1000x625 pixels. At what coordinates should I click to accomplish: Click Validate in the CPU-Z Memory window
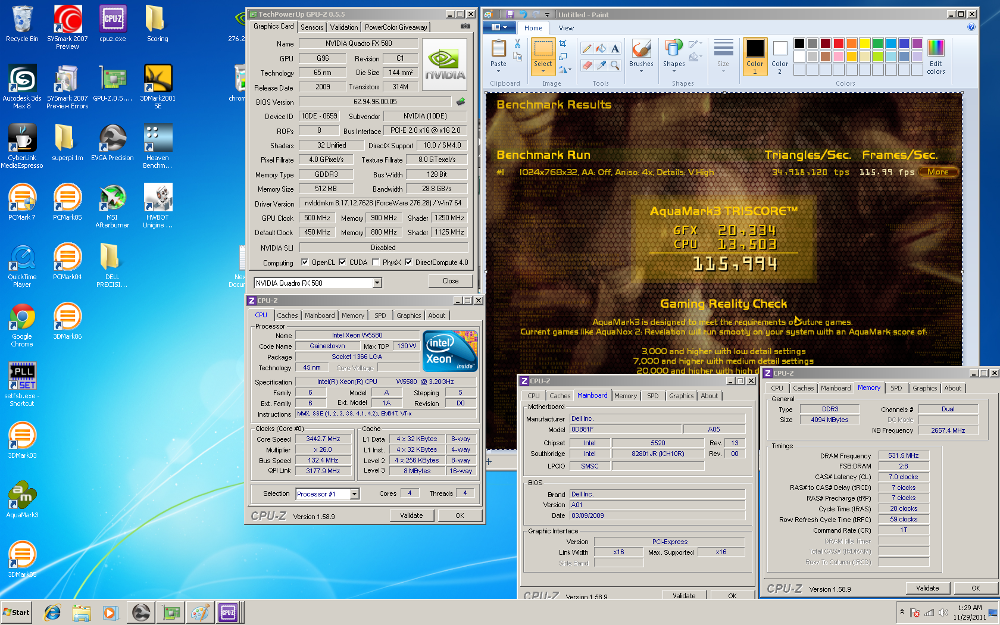click(x=927, y=588)
